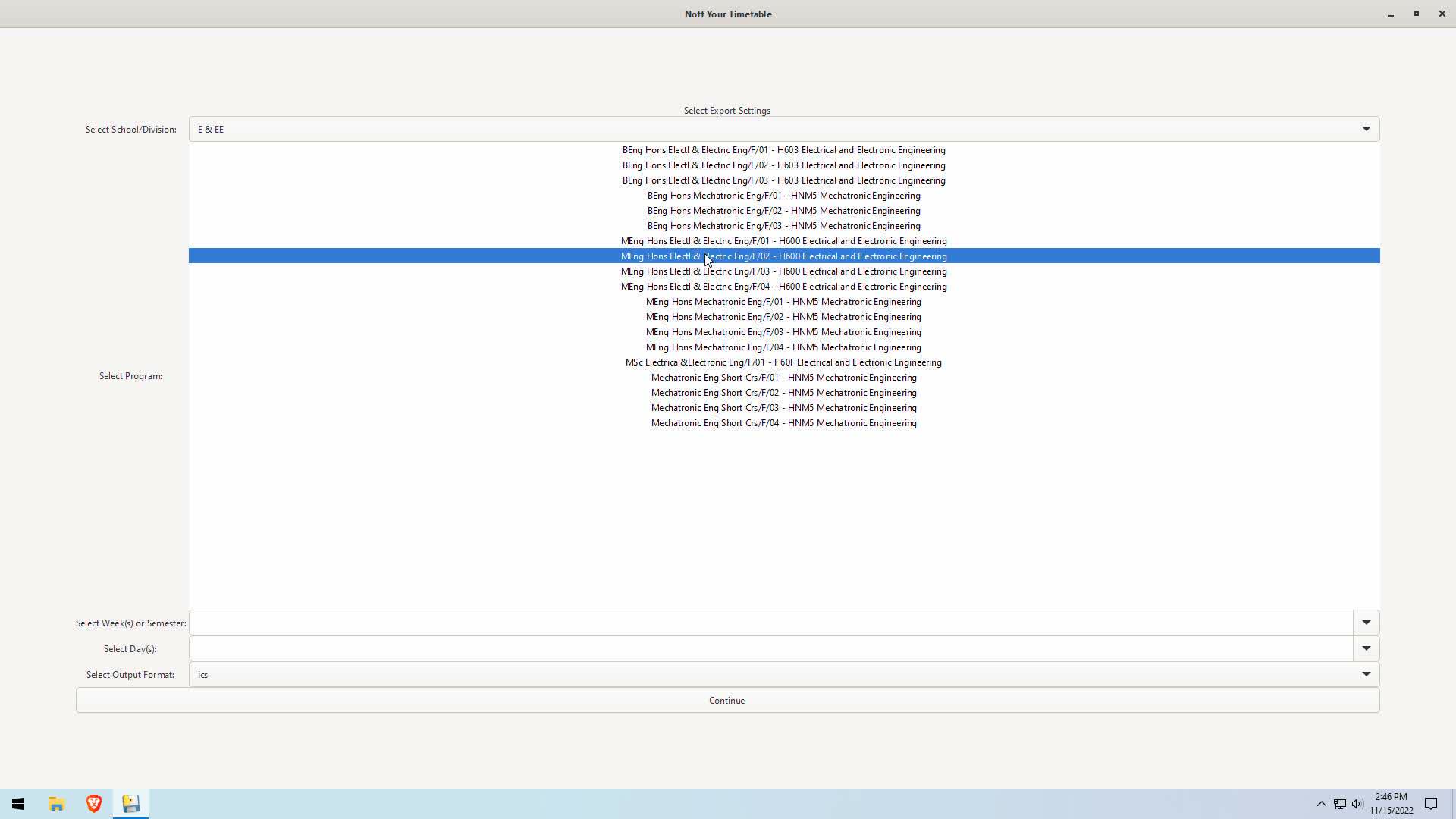This screenshot has width=1456, height=819.
Task: Choose MSc Electrical&Electronic Eng/F/01 program
Action: pyautogui.click(x=783, y=362)
